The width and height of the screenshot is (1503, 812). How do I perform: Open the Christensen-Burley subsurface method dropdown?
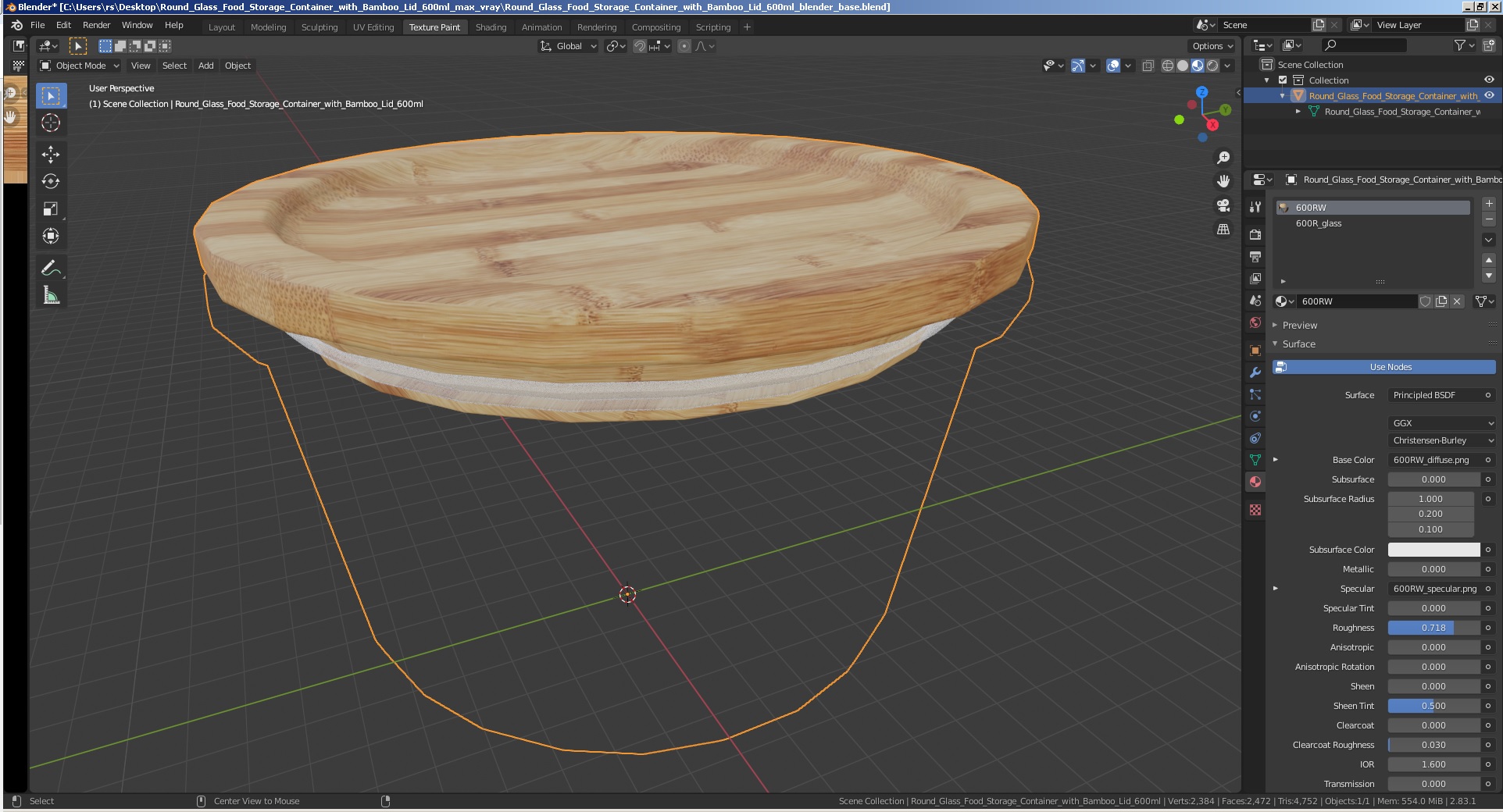[1442, 440]
